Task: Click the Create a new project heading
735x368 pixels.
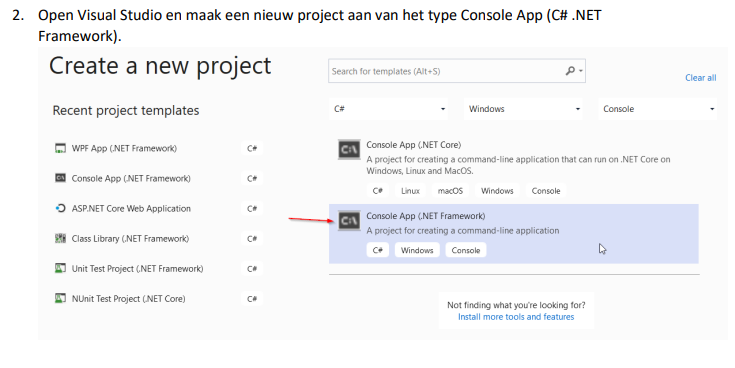Action: tap(160, 66)
